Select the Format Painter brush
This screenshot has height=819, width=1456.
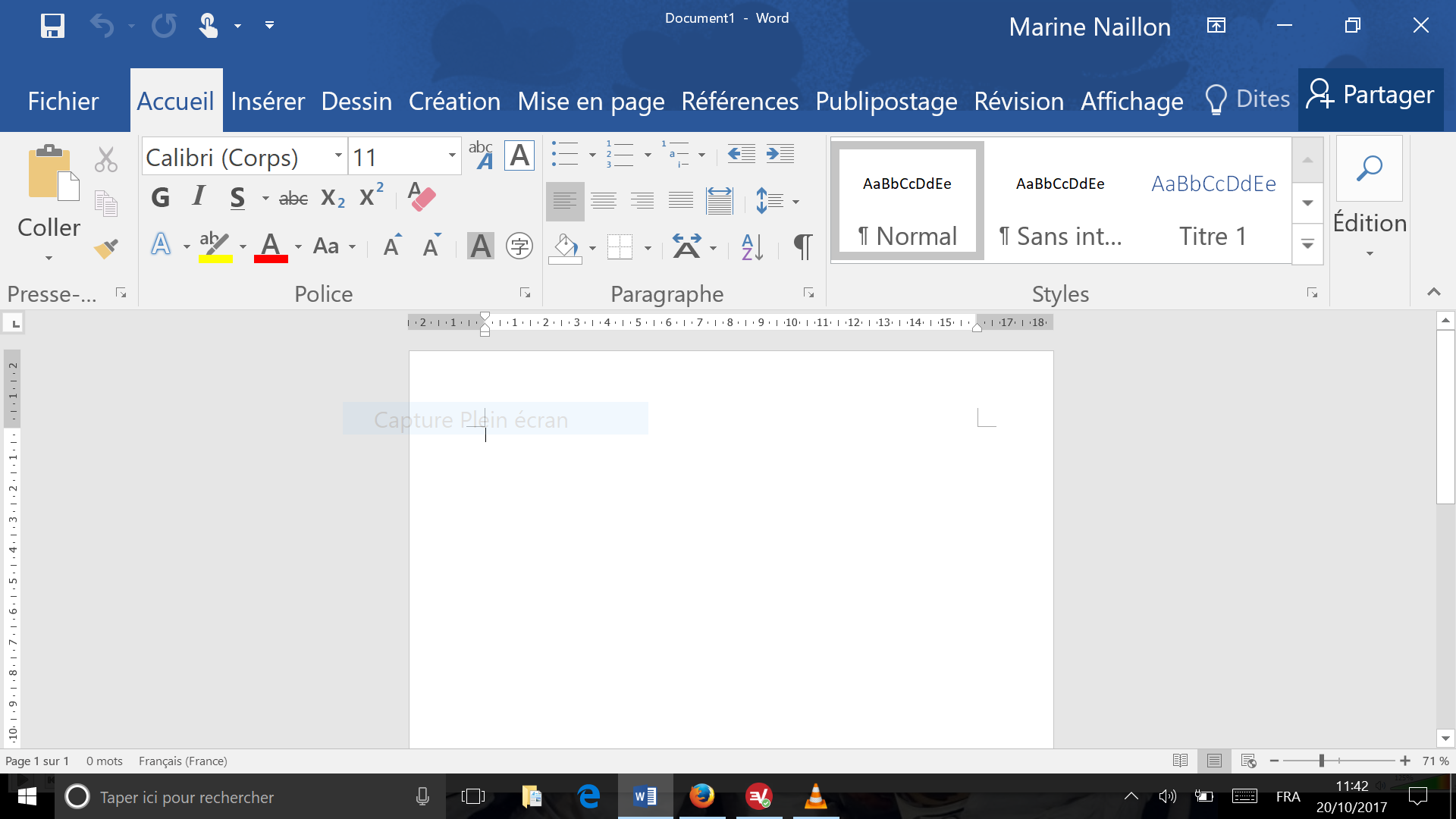point(106,248)
